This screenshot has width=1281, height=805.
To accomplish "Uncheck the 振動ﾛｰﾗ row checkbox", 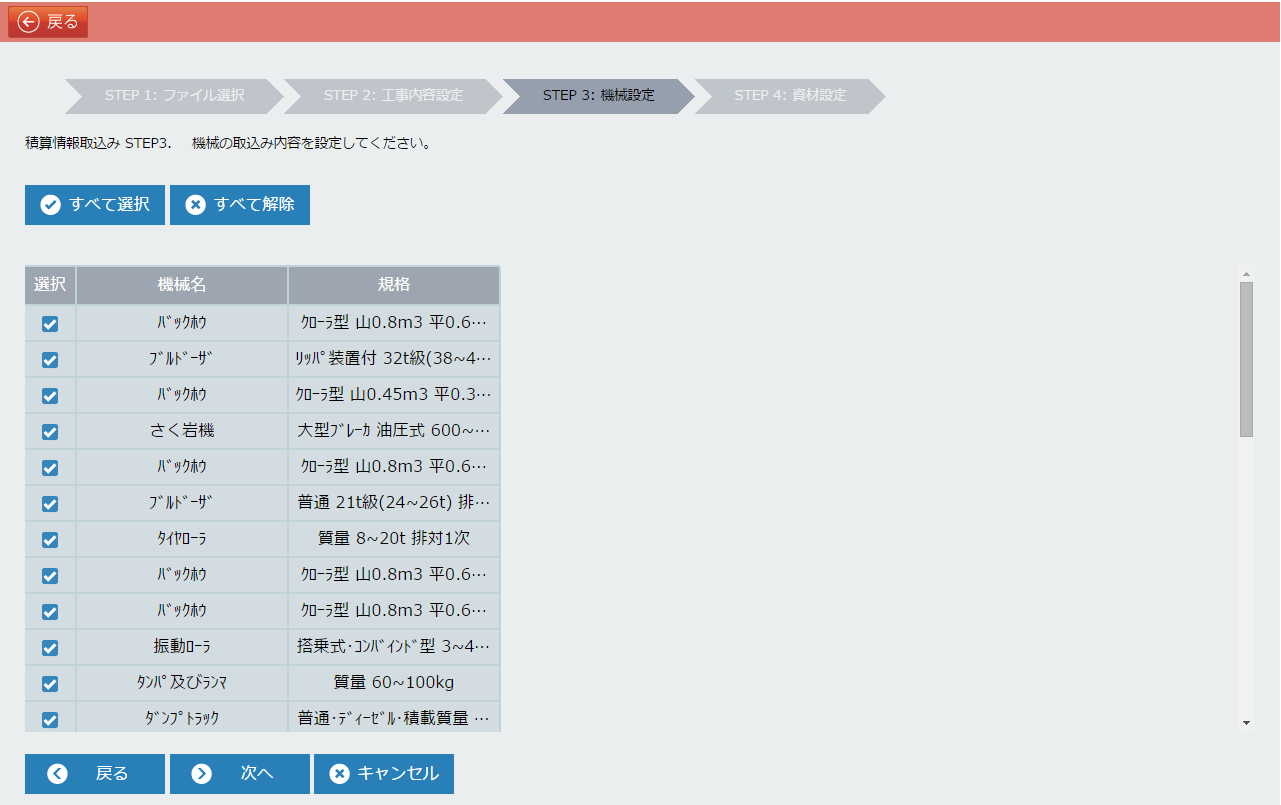I will (x=50, y=648).
